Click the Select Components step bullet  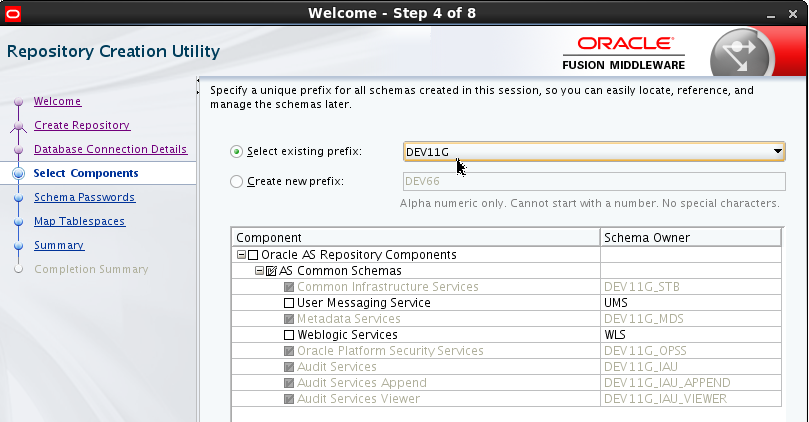click(19, 173)
